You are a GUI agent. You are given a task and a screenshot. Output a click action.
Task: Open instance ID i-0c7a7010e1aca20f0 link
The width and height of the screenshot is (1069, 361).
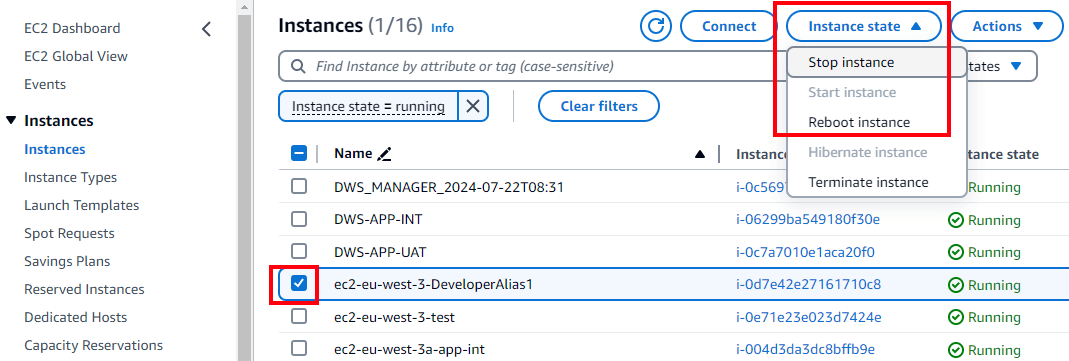click(805, 252)
